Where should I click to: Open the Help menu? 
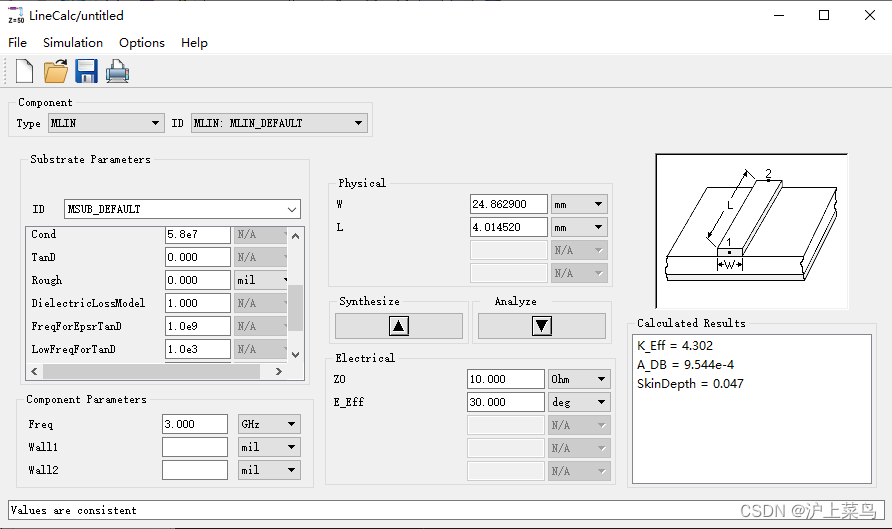pos(194,43)
